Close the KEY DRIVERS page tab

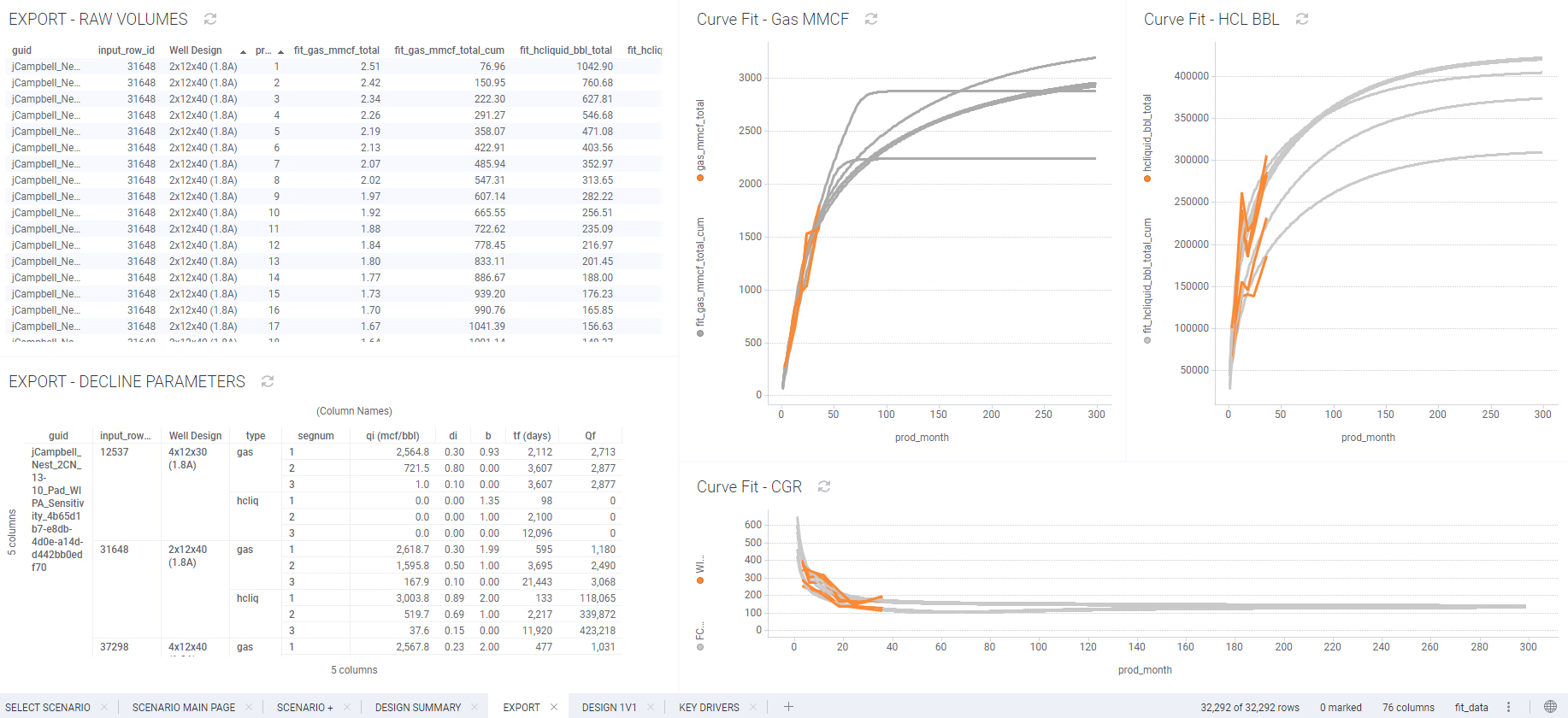tap(753, 707)
